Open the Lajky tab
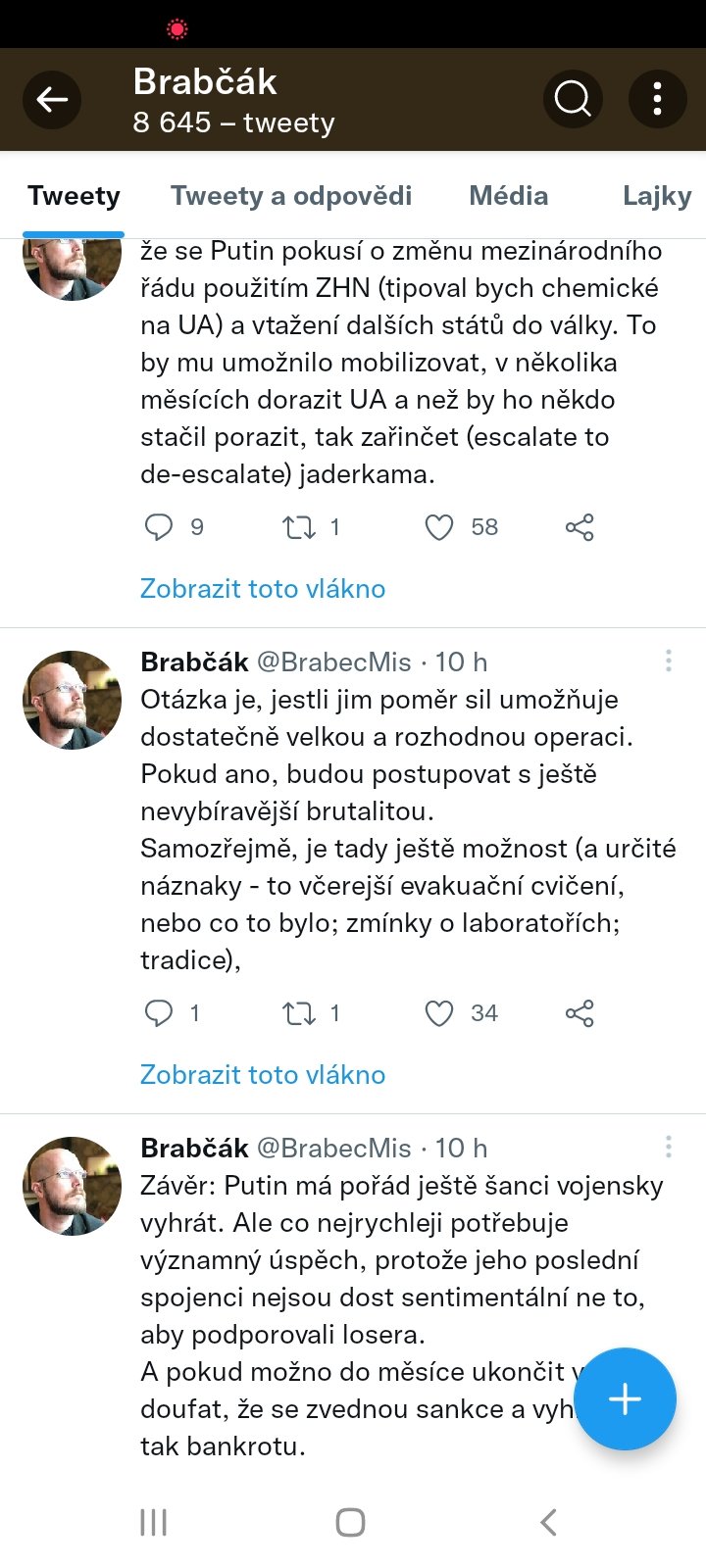Screen dimensions: 706x1568 click(x=656, y=196)
